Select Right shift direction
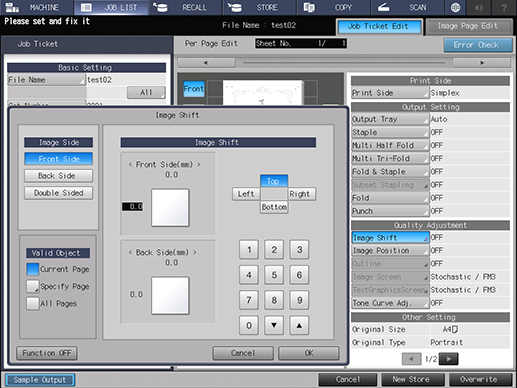The width and height of the screenshot is (517, 388). 301,194
